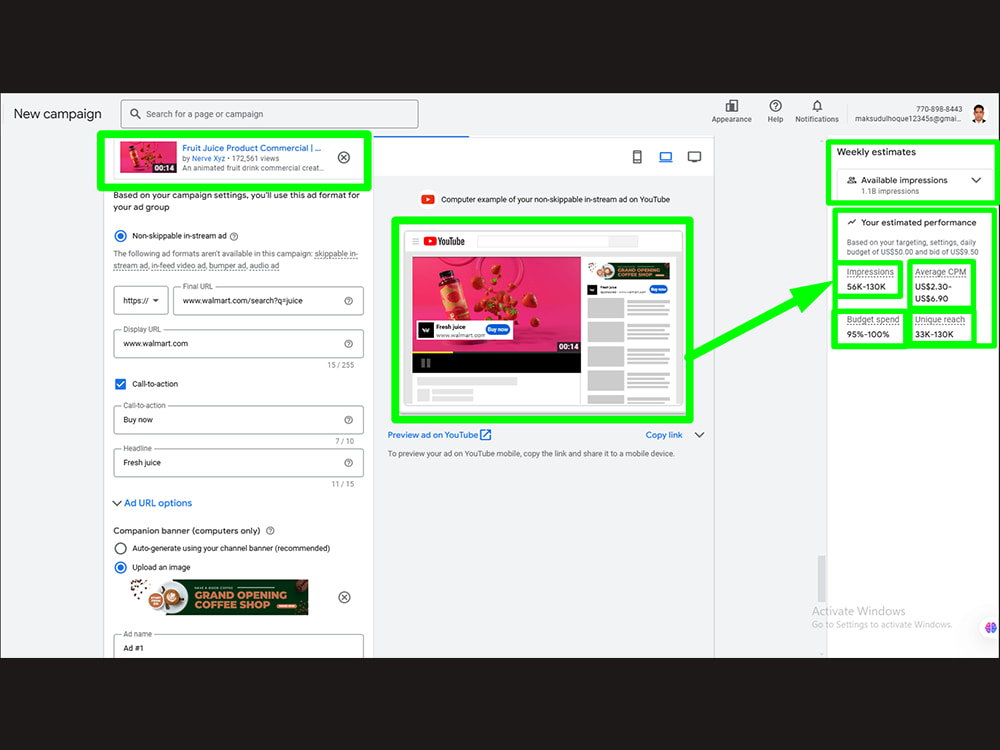Click the Grand Opening Coffee Shop banner thumbnail
Viewport: 1000px width, 750px height.
coord(219,597)
